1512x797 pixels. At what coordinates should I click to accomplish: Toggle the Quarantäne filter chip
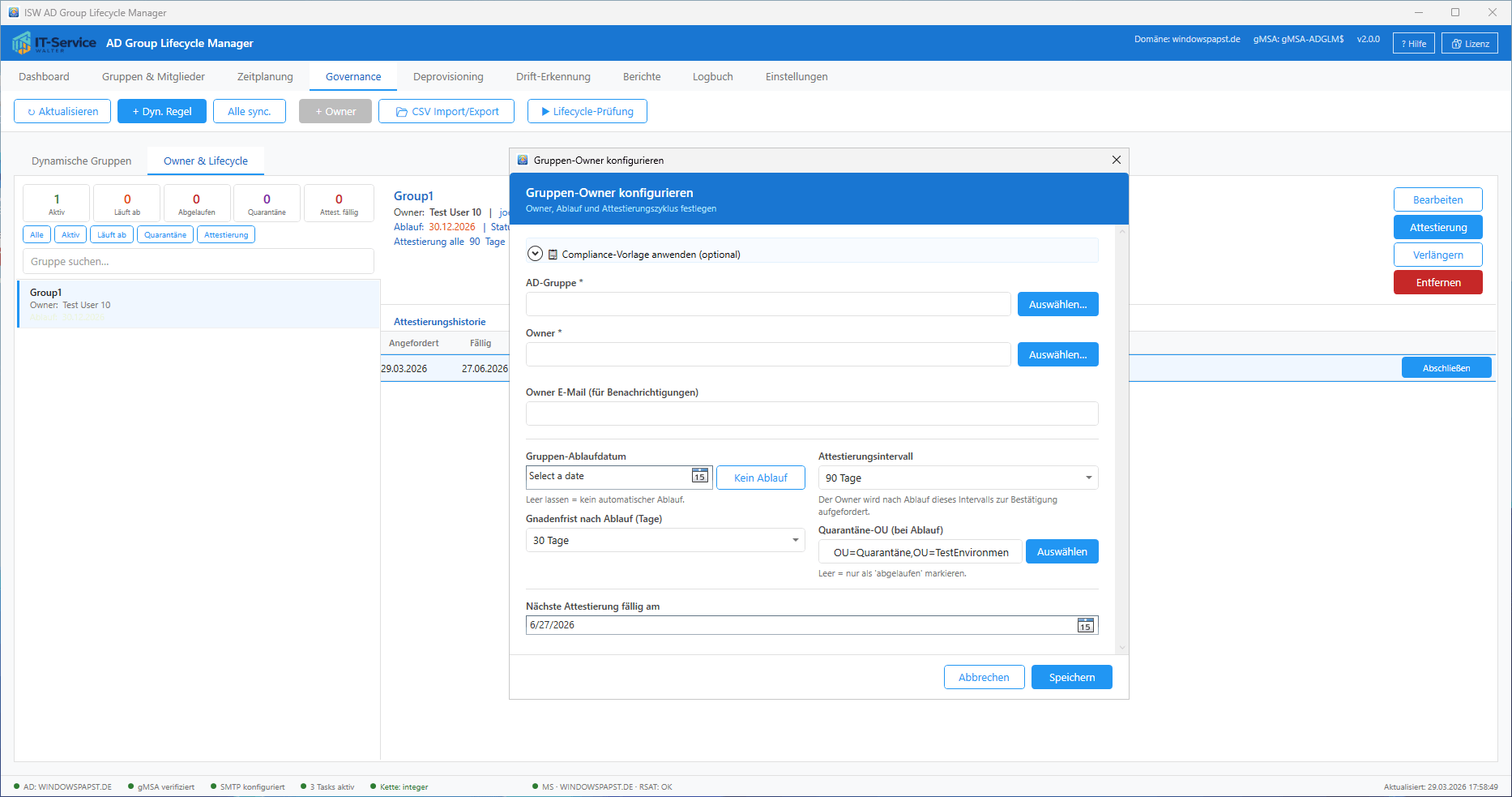click(x=165, y=235)
